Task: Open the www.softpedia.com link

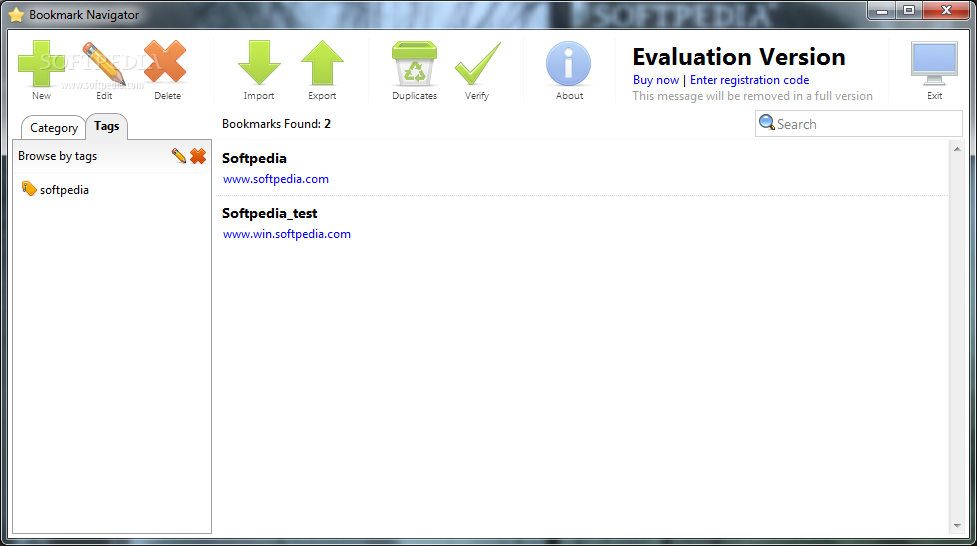Action: [x=275, y=179]
